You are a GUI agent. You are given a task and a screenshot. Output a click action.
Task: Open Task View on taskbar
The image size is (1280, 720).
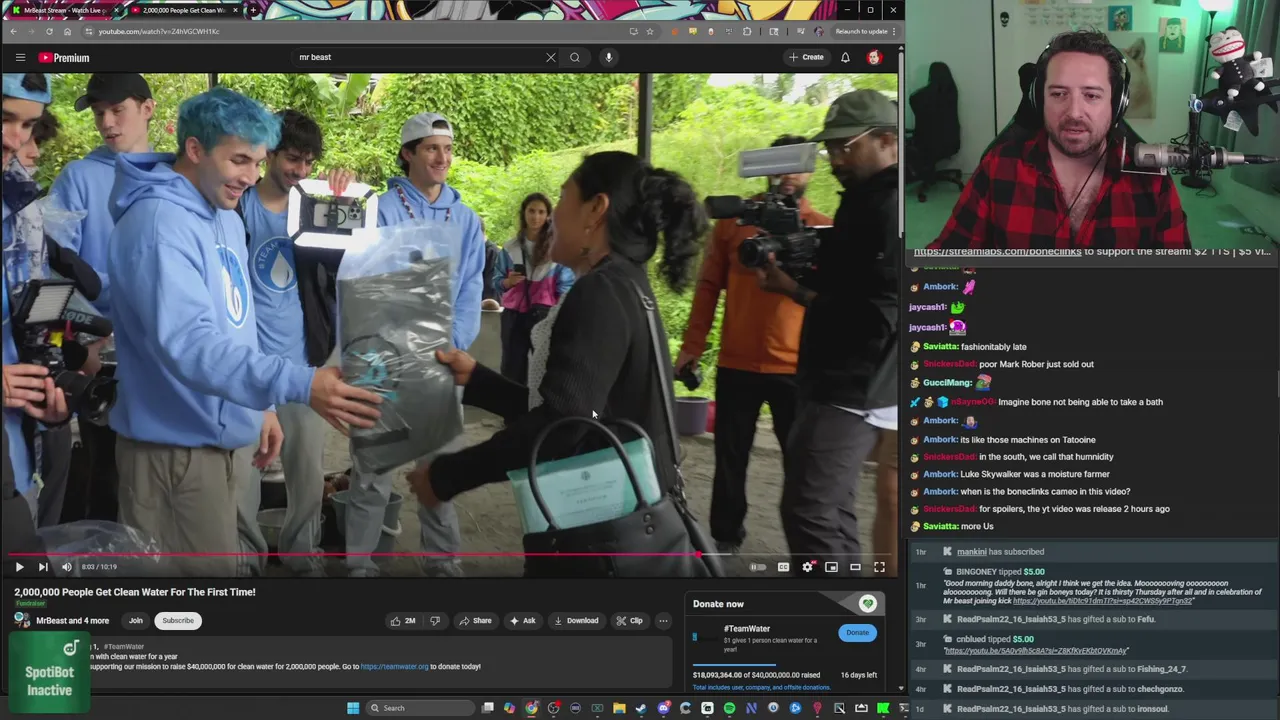click(x=487, y=708)
